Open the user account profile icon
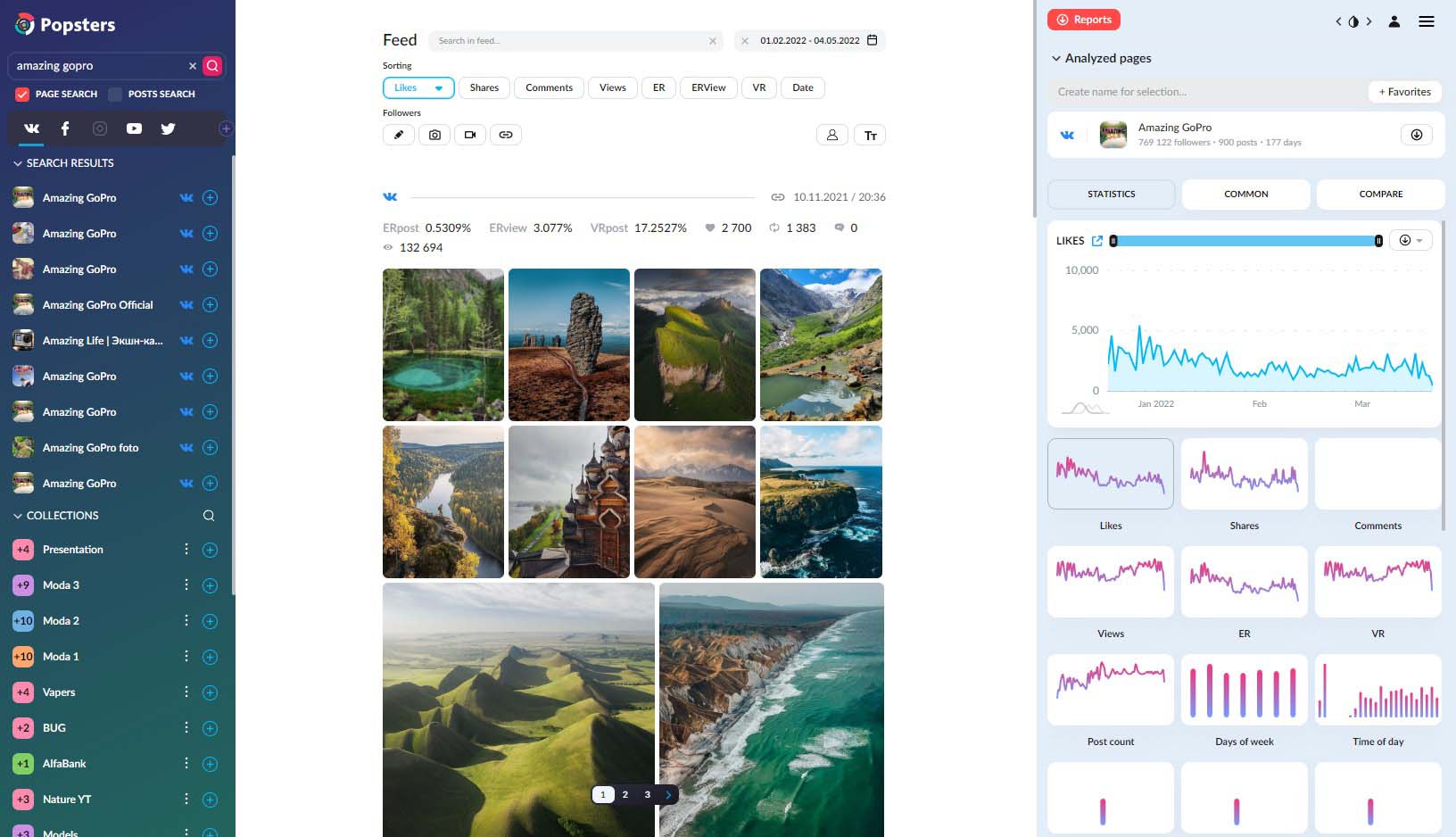 (x=1394, y=21)
